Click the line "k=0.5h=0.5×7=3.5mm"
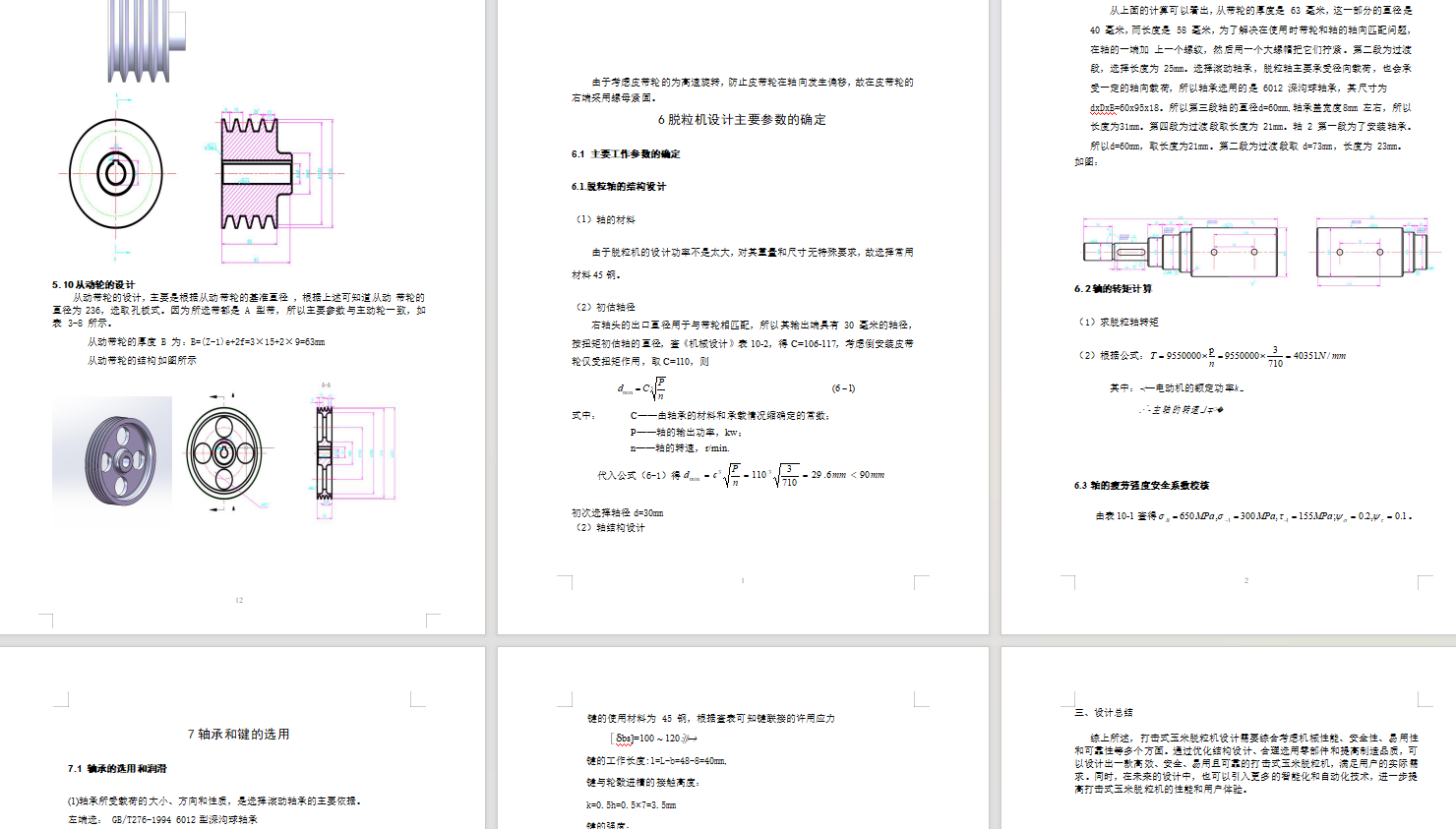The image size is (1456, 829). (632, 805)
